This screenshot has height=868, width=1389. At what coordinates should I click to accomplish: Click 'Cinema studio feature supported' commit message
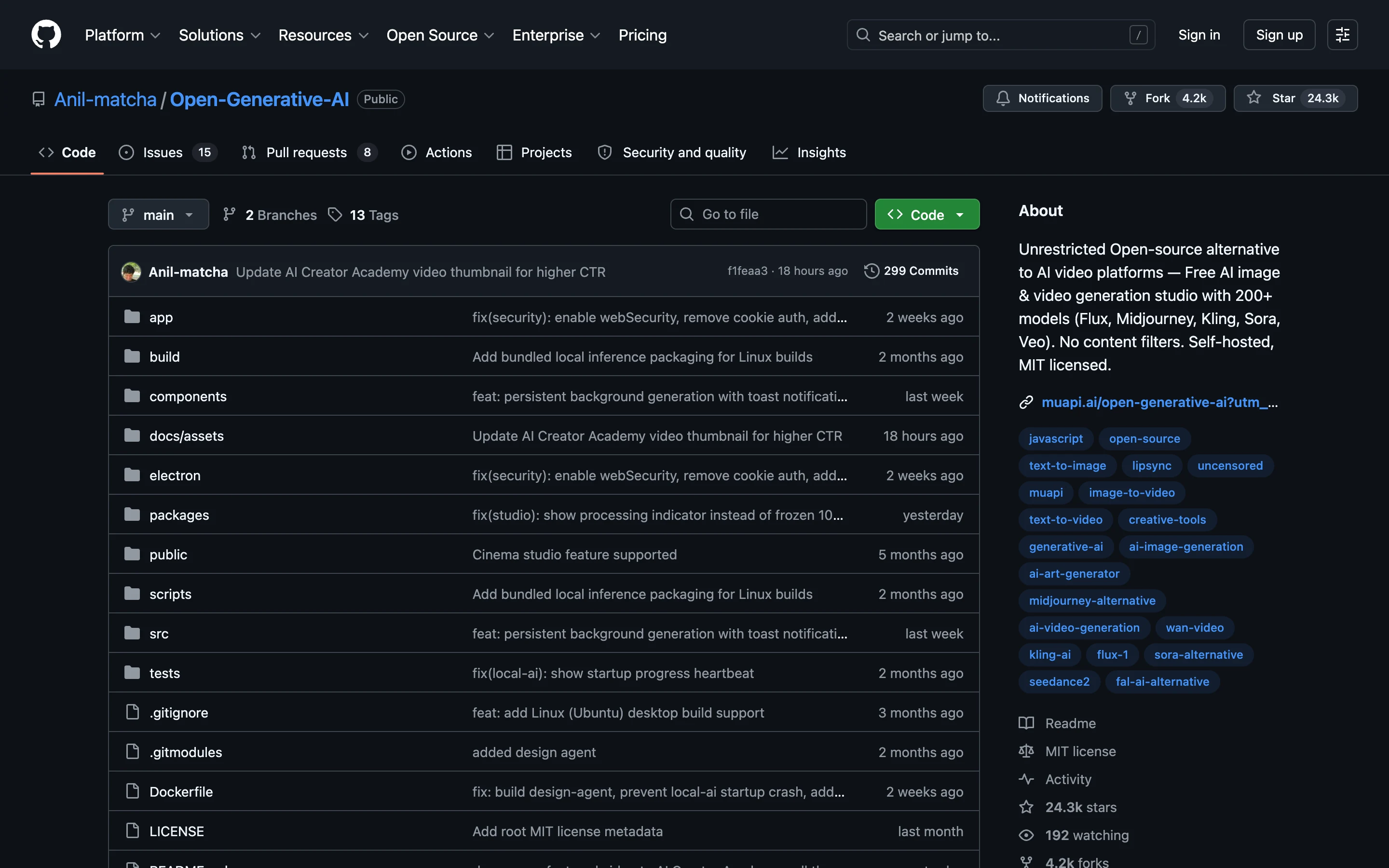(x=574, y=555)
